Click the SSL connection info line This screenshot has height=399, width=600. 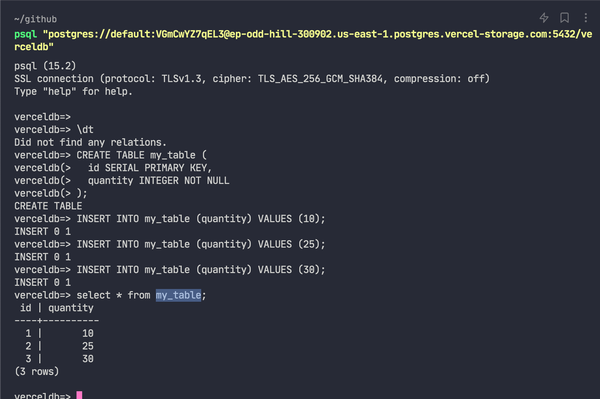(252, 79)
